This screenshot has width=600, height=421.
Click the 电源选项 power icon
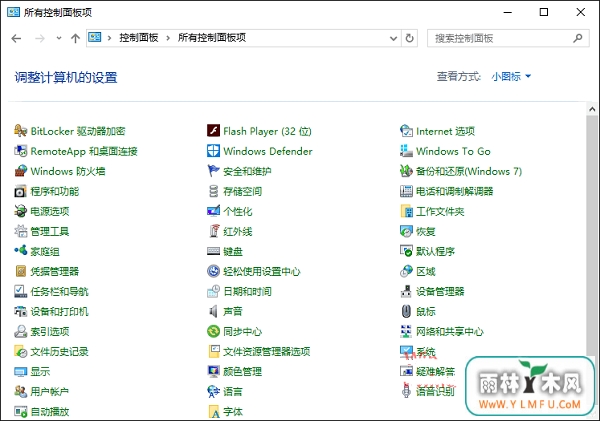pyautogui.click(x=21, y=211)
